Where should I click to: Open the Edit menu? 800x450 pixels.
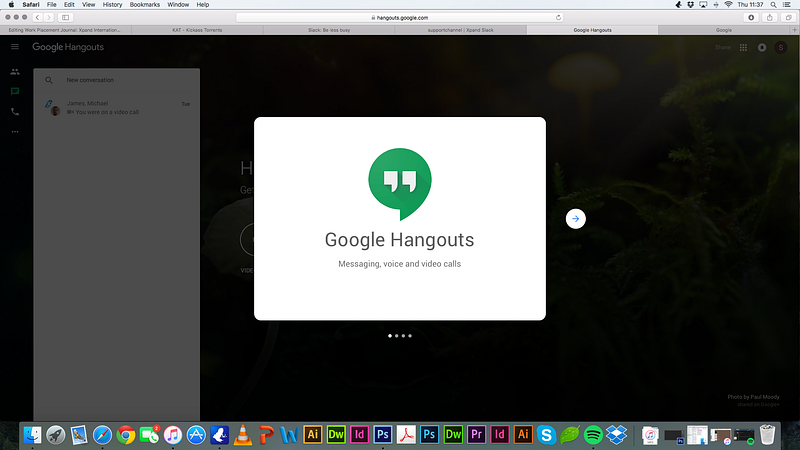point(69,5)
